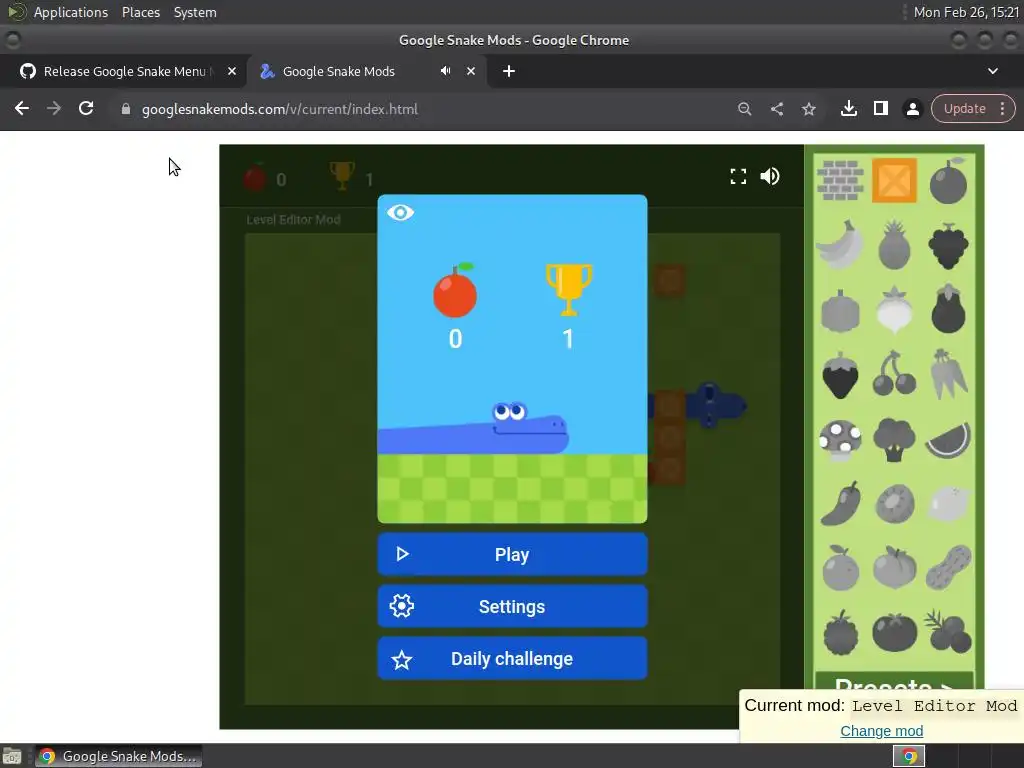This screenshot has height=768, width=1024.
Task: Pick the cherries icon
Action: (894, 374)
